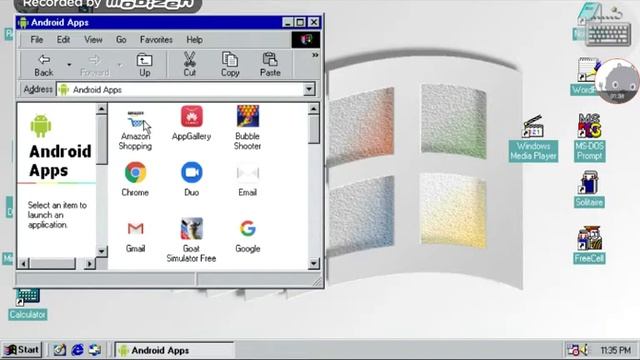Open Windows Media Player desktop shortcut
The width and height of the screenshot is (640, 360).
click(533, 139)
